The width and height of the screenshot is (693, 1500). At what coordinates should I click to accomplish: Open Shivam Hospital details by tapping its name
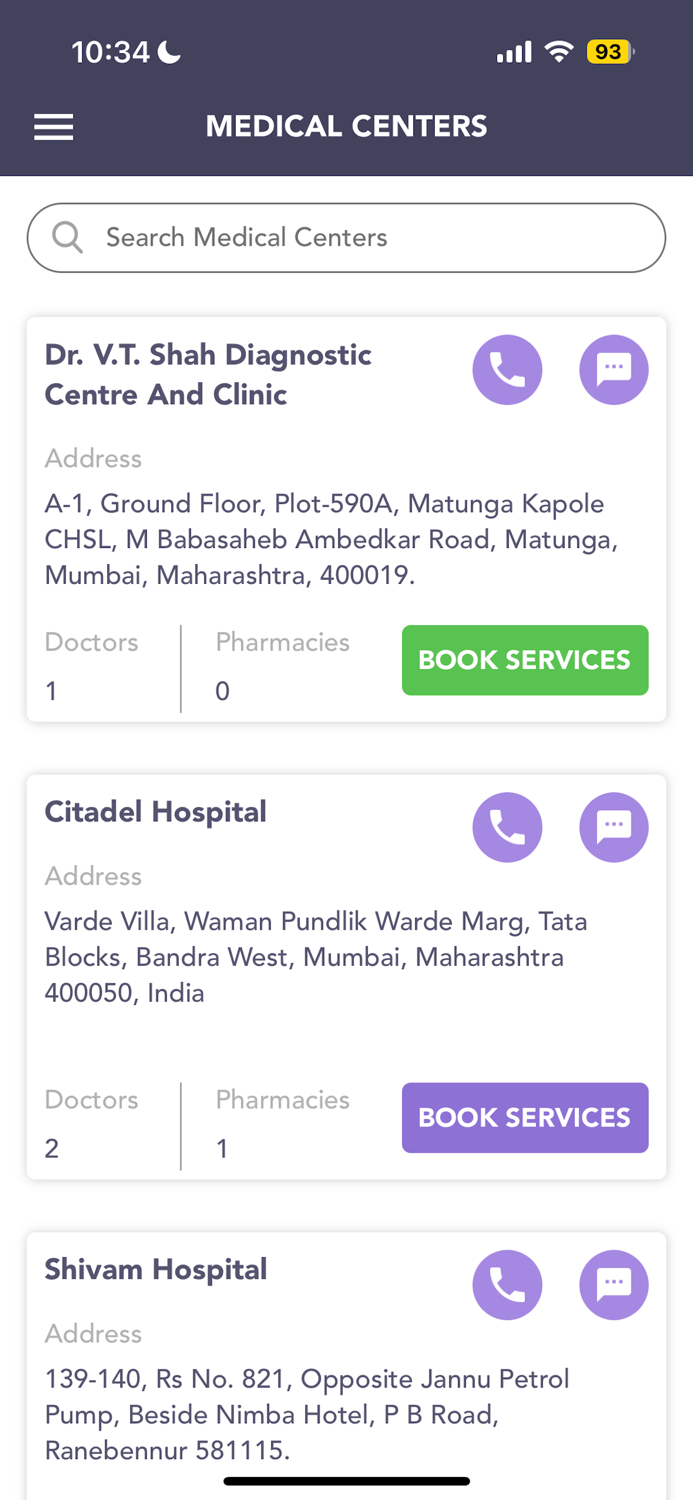click(x=156, y=1269)
